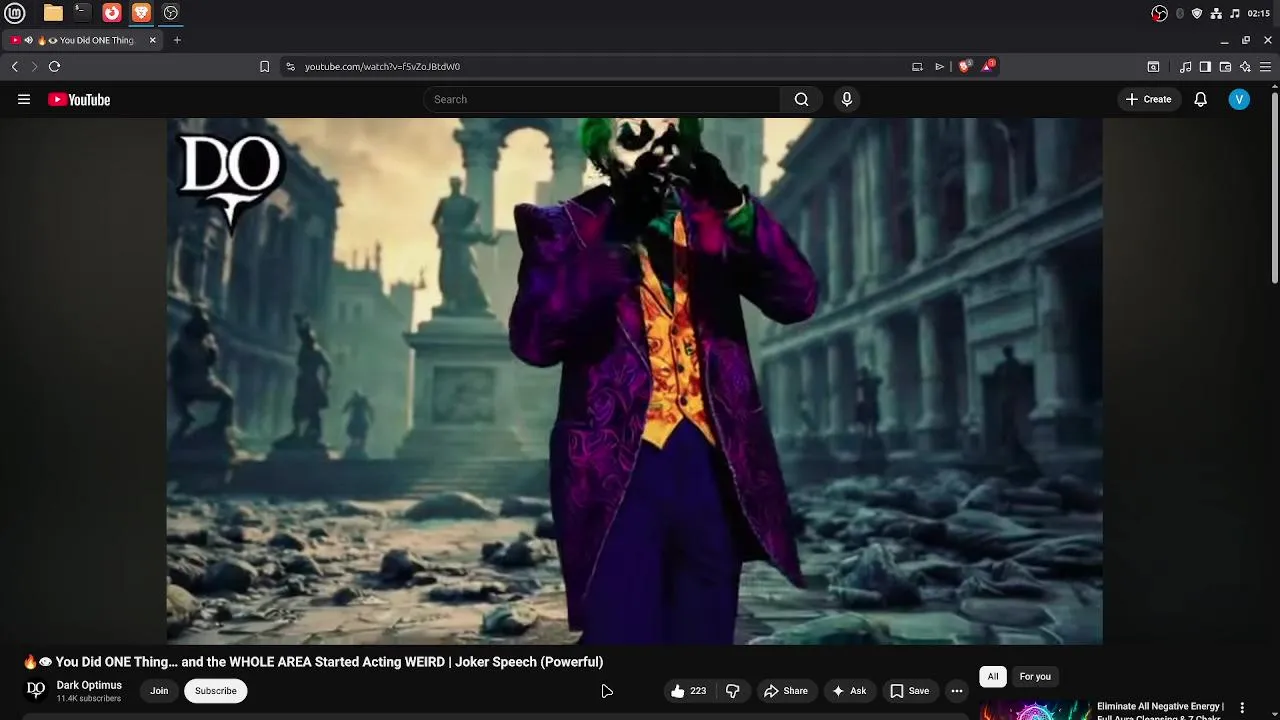Open the panel clock showing 02:15
The width and height of the screenshot is (1280, 720).
1259,13
